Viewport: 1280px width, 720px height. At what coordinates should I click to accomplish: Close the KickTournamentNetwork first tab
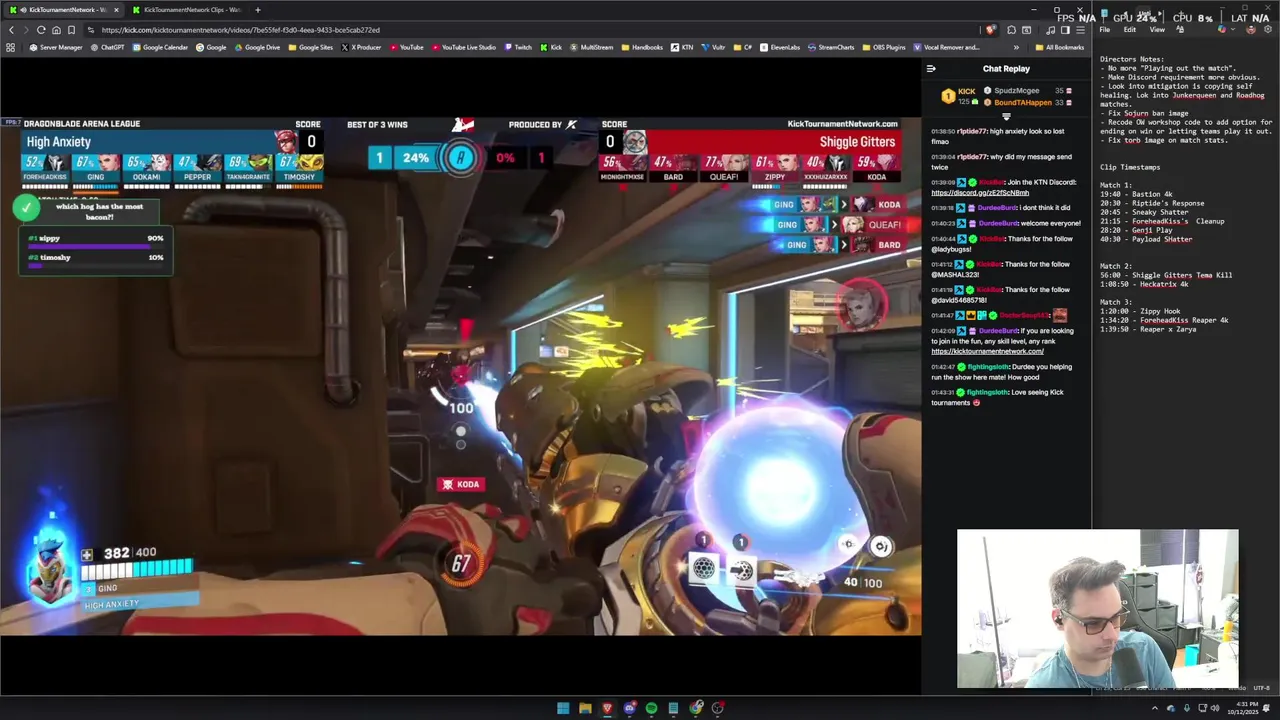click(116, 10)
